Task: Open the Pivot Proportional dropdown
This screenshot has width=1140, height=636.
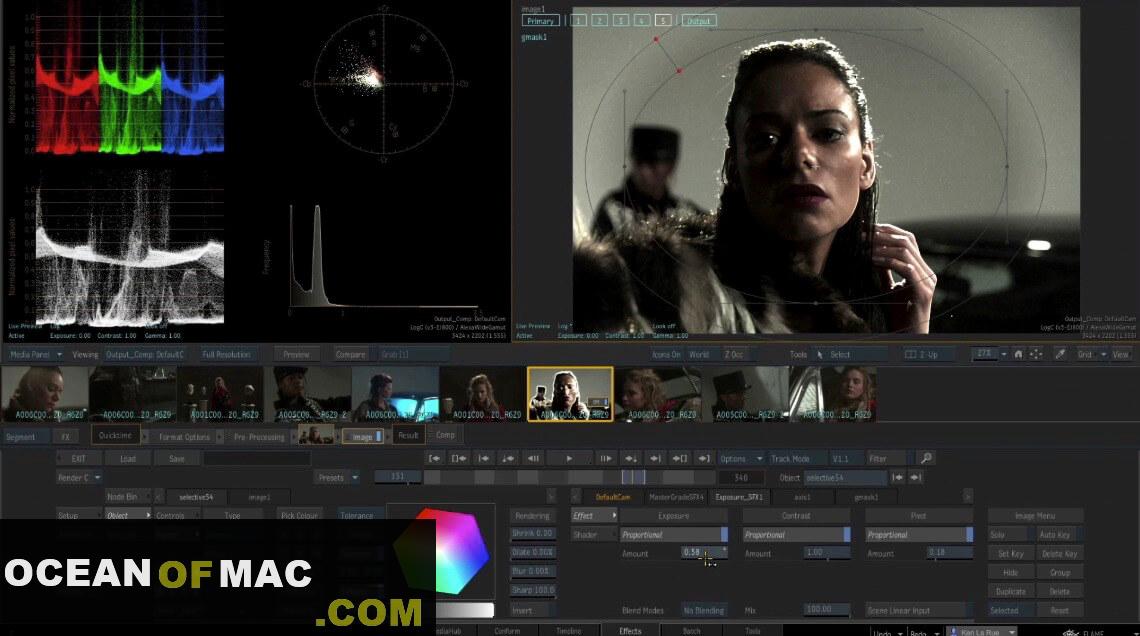Action: (919, 535)
